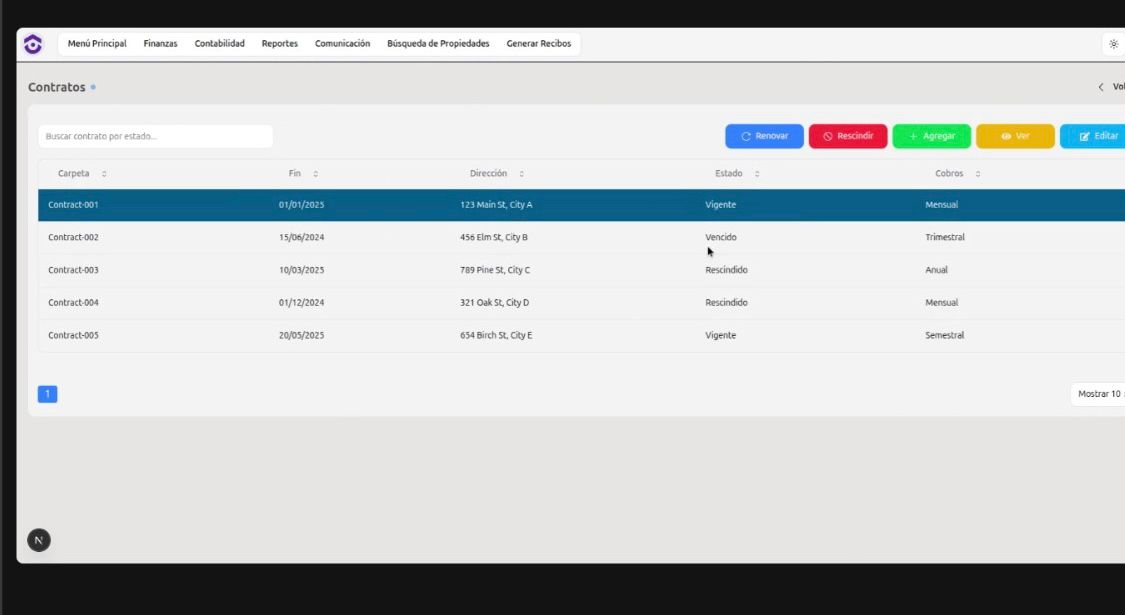
Task: Go to page 1 in pagination
Action: point(47,394)
